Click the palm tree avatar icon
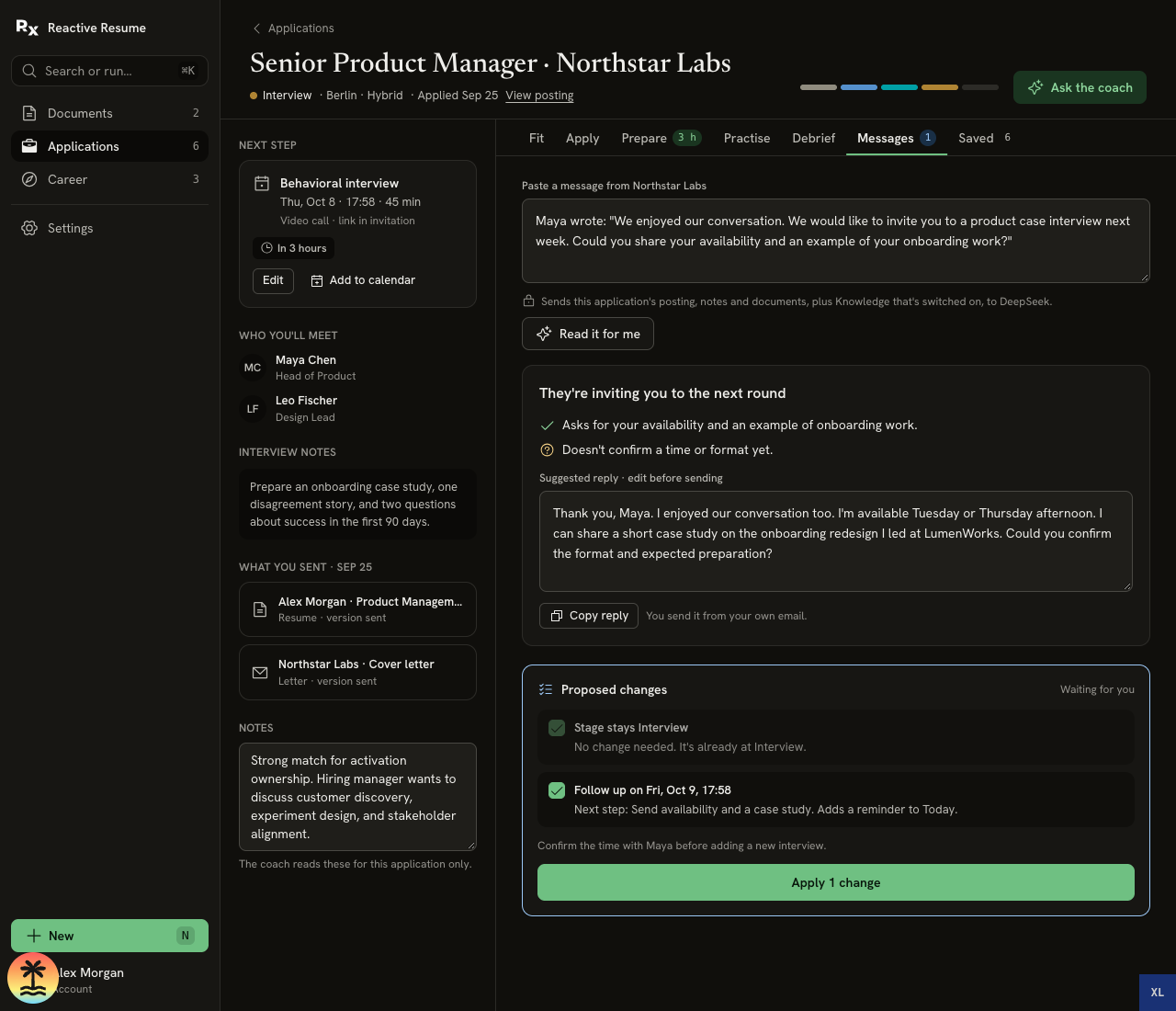Image resolution: width=1176 pixels, height=1011 pixels. 33,978
